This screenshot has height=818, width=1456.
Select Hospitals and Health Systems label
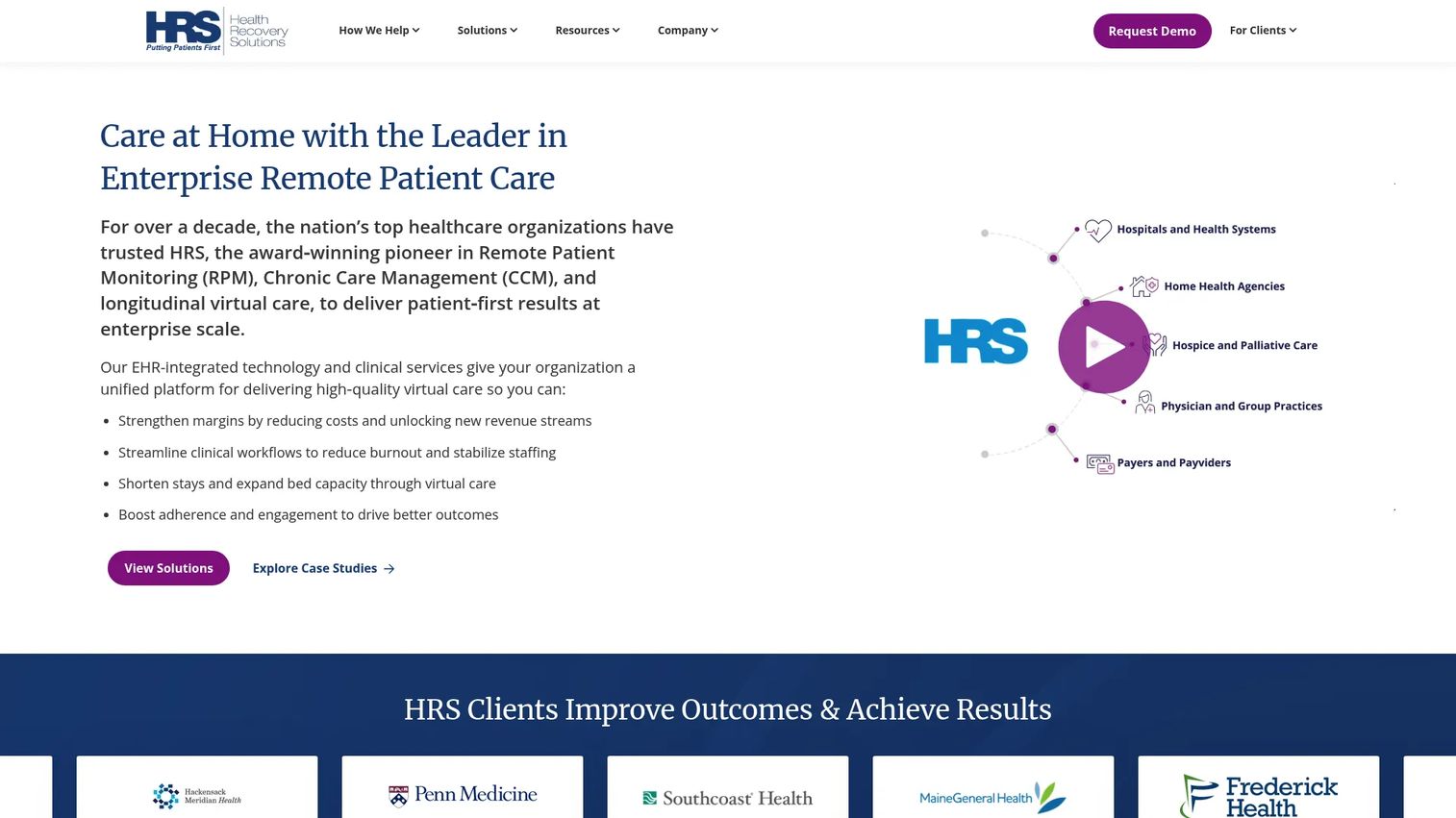(x=1196, y=230)
